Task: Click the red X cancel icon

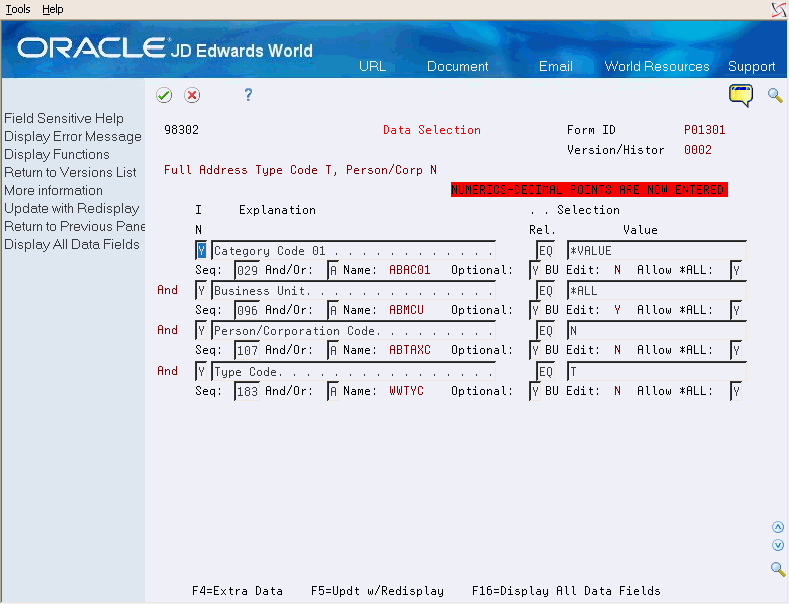Action: 192,95
